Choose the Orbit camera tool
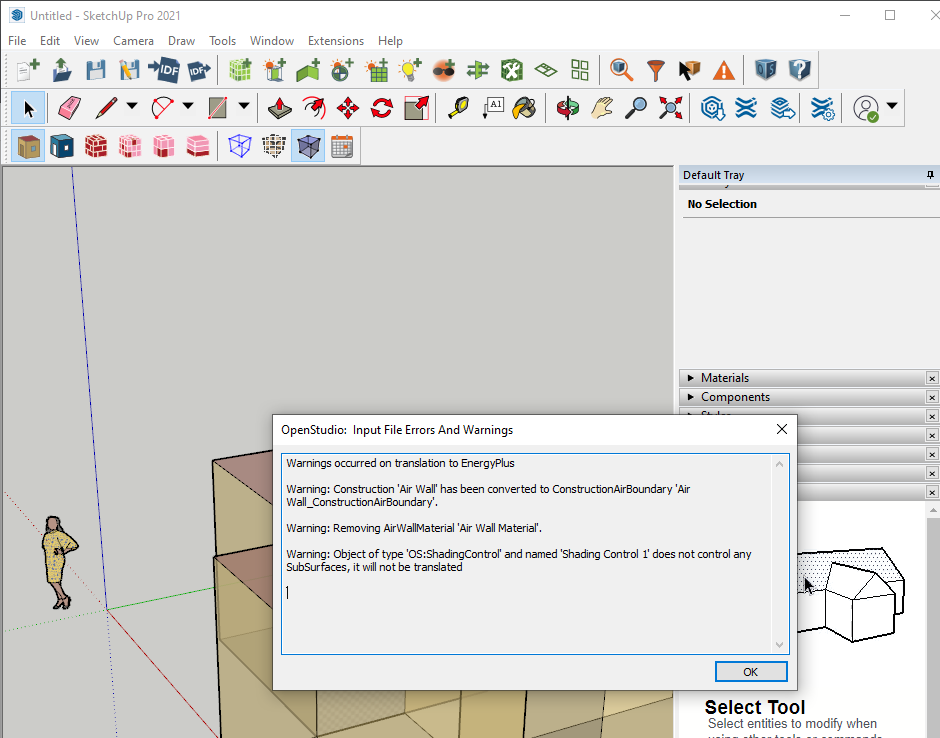 click(567, 109)
